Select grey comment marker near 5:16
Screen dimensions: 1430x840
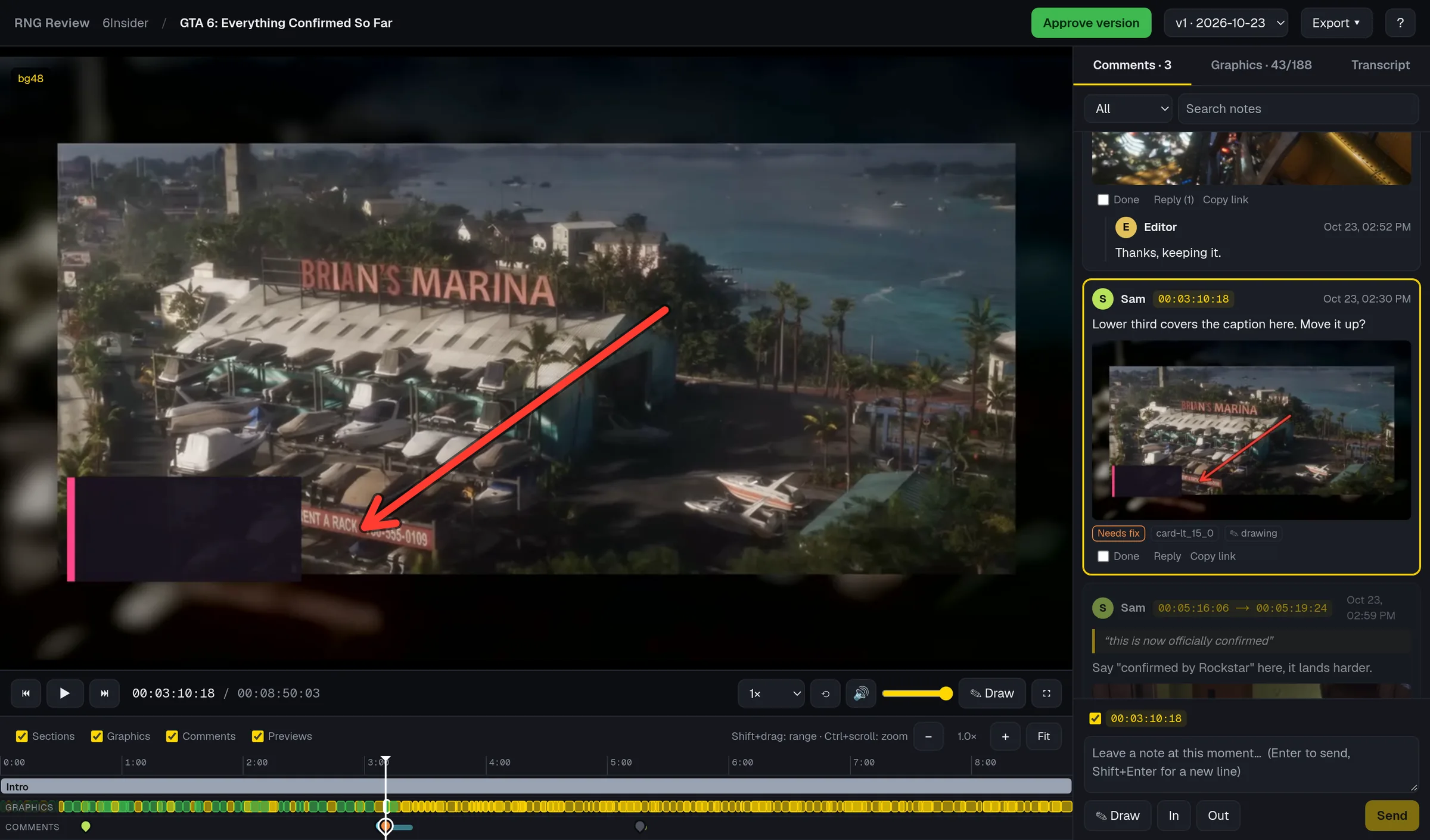click(641, 826)
